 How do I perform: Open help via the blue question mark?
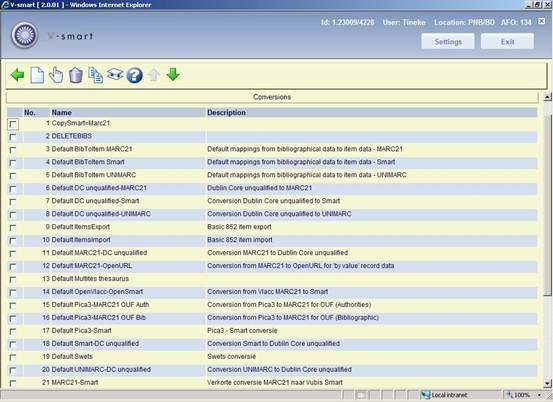[x=134, y=75]
